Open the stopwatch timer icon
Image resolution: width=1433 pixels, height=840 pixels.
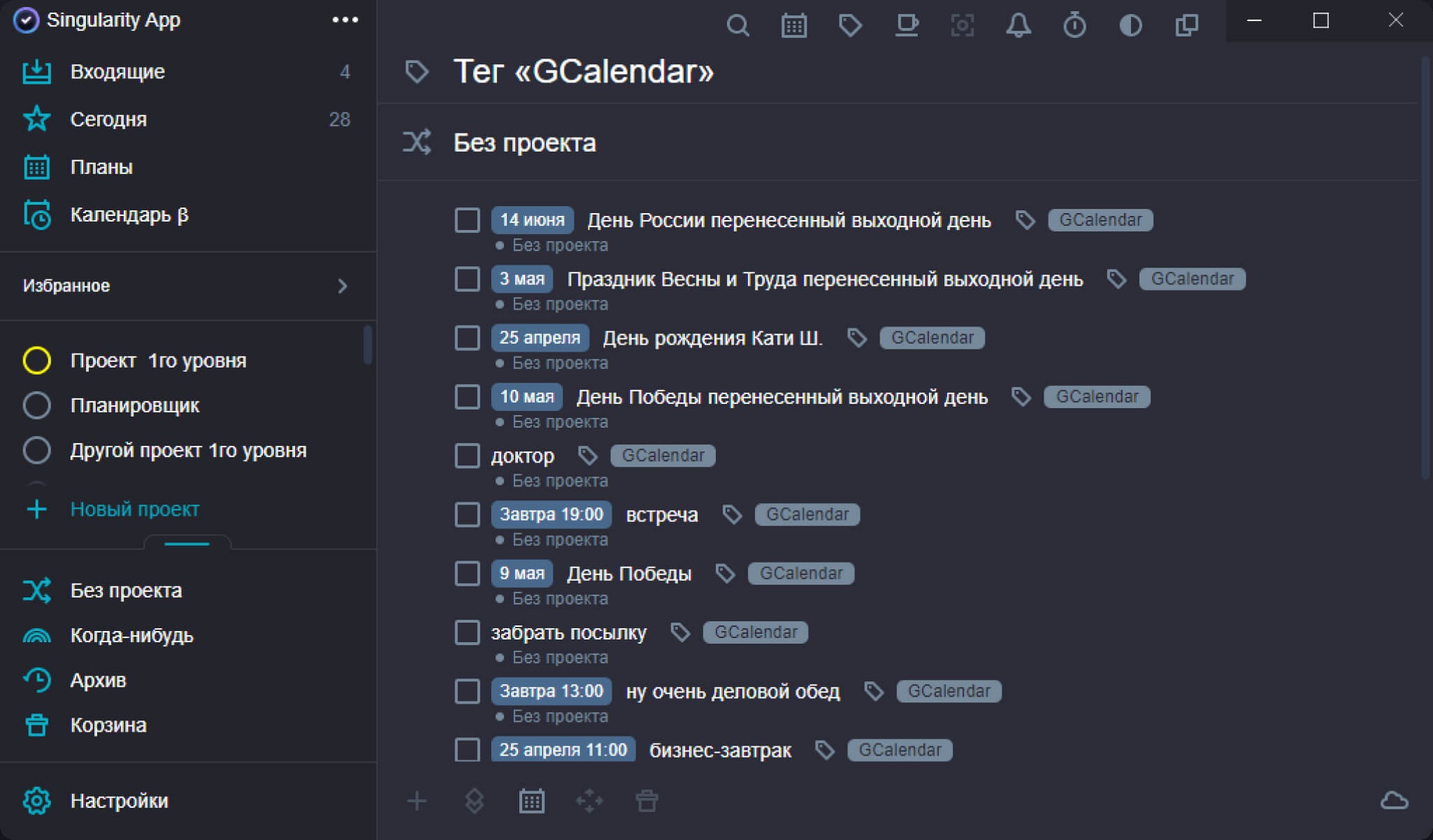[x=1074, y=26]
